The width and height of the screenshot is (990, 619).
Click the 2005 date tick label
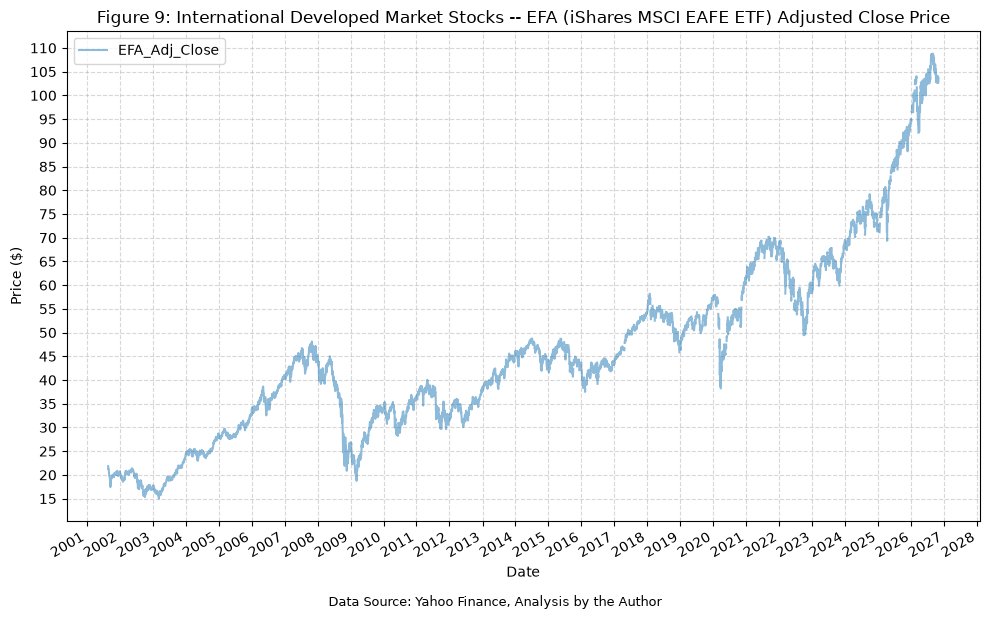coord(200,543)
